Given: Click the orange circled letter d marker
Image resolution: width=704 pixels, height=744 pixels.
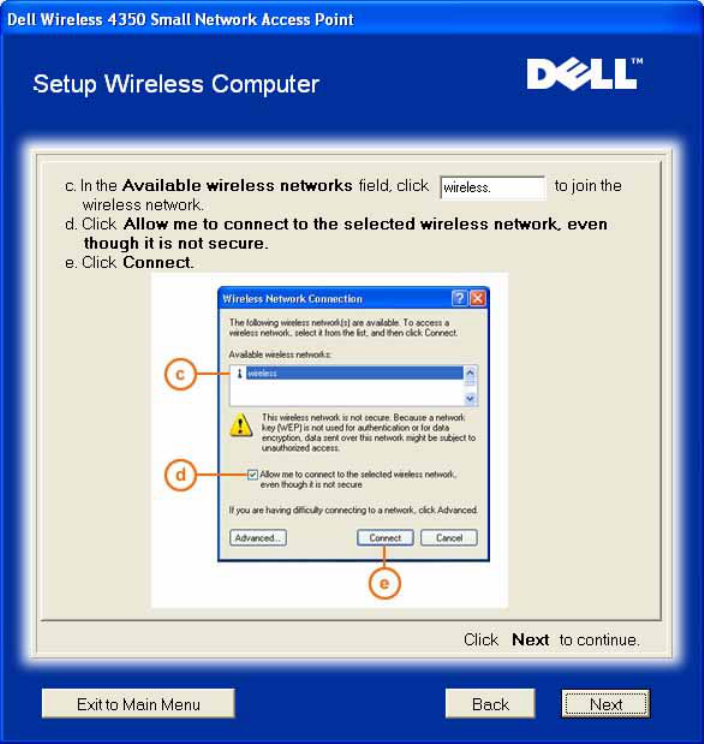Looking at the screenshot, I should coord(180,474).
